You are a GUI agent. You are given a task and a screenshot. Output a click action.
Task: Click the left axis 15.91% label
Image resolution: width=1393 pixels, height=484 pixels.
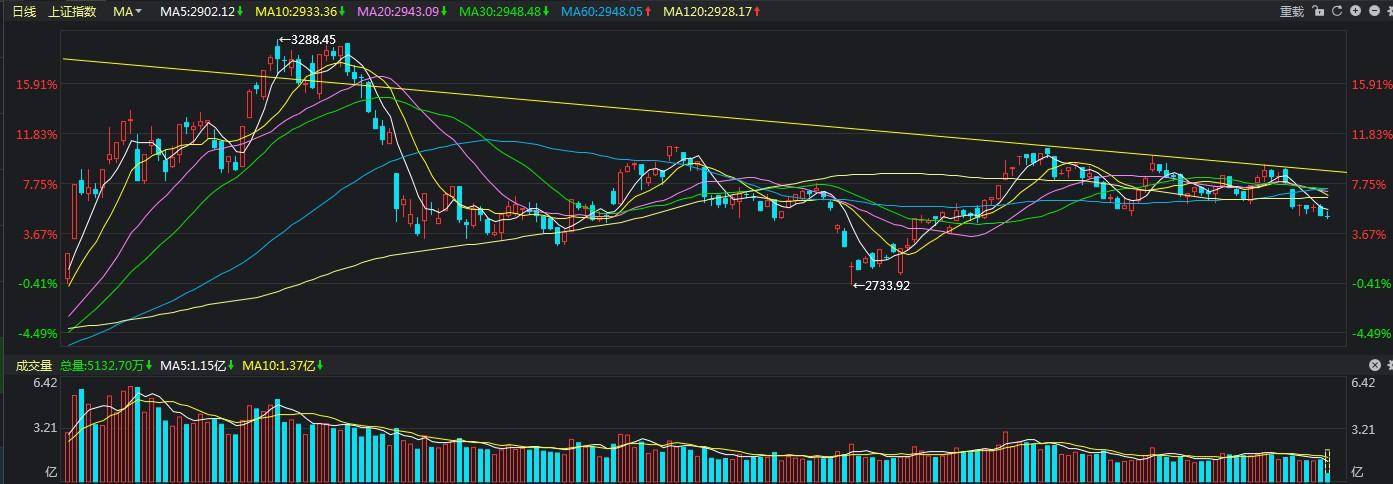click(x=36, y=85)
